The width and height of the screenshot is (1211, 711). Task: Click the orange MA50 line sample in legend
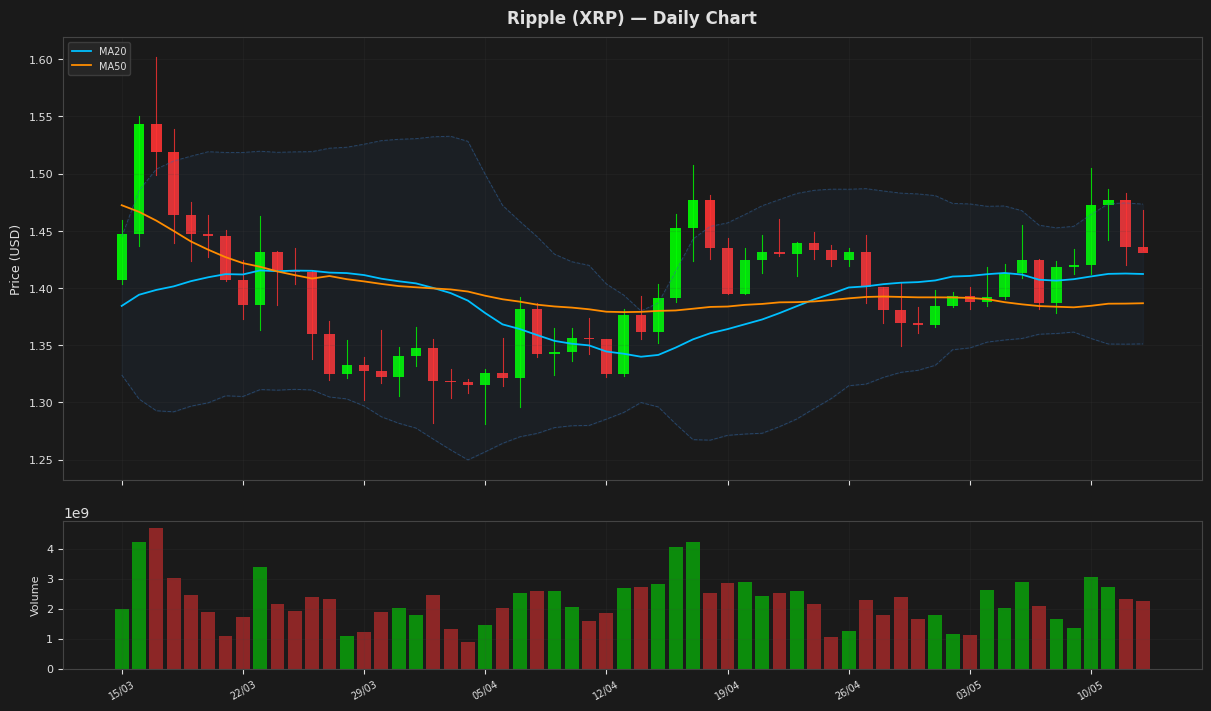(82, 66)
